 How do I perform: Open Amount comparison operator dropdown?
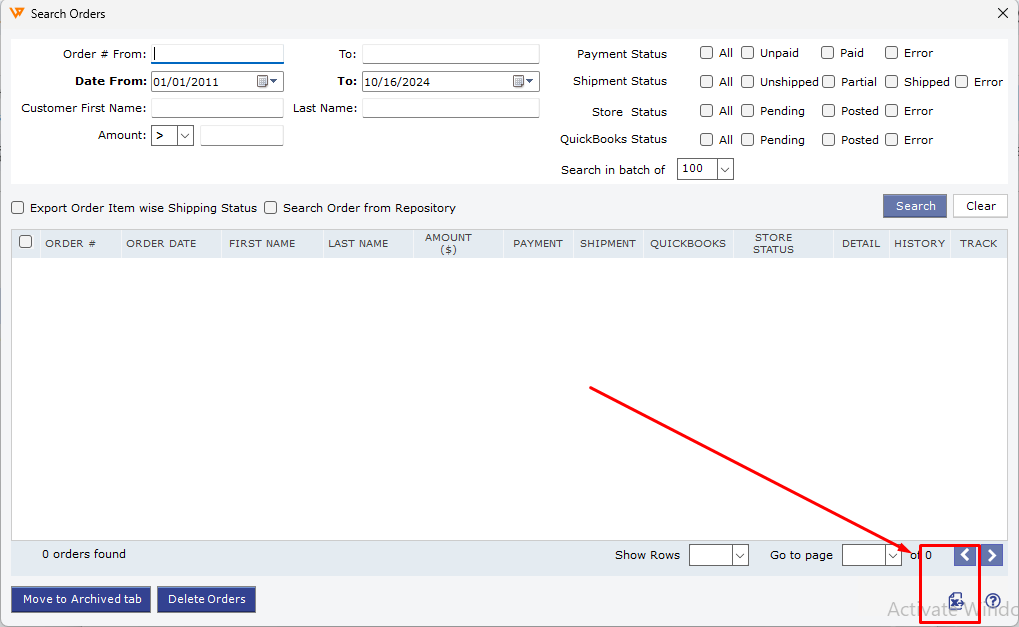click(x=172, y=135)
